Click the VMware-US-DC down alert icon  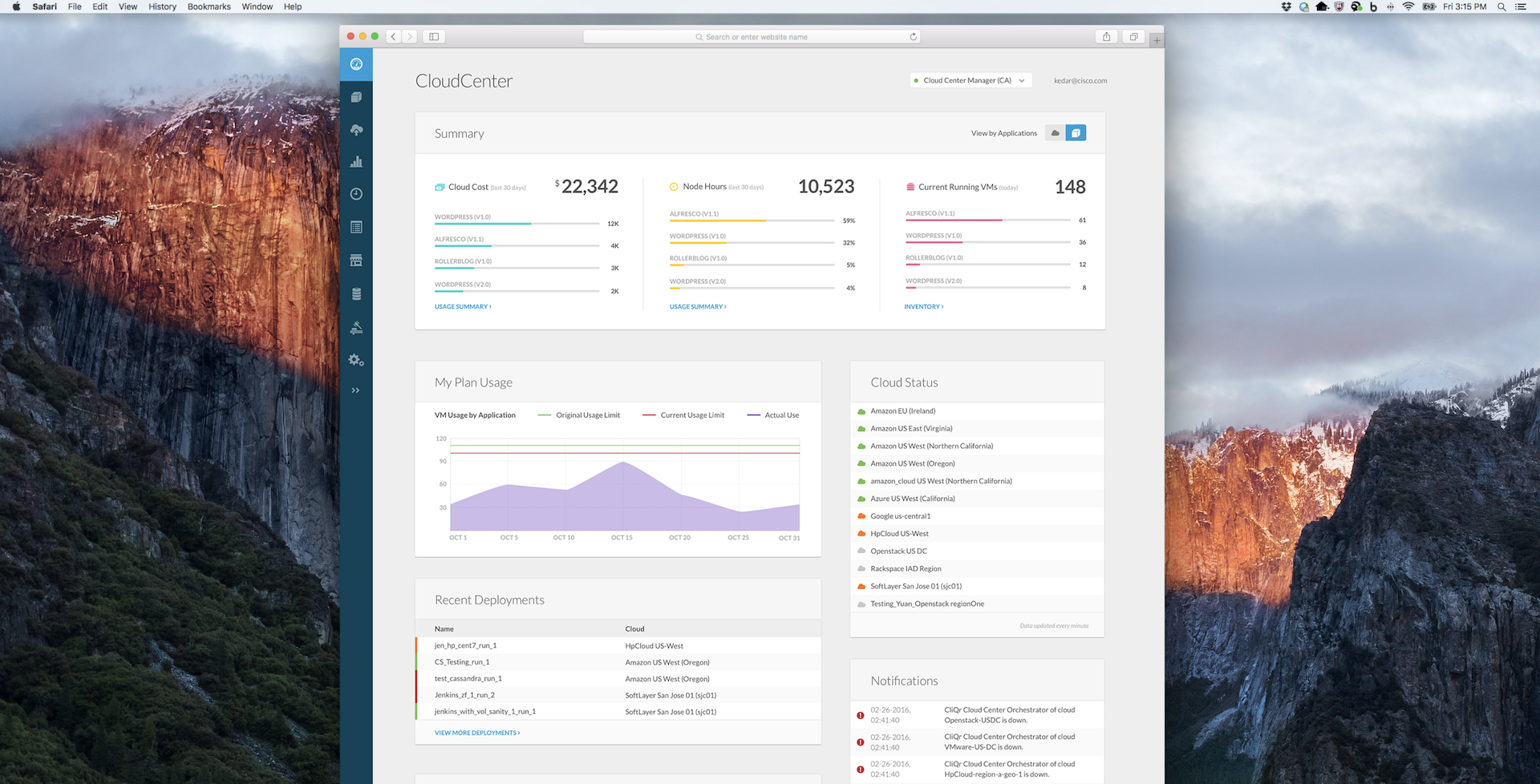[x=861, y=742]
